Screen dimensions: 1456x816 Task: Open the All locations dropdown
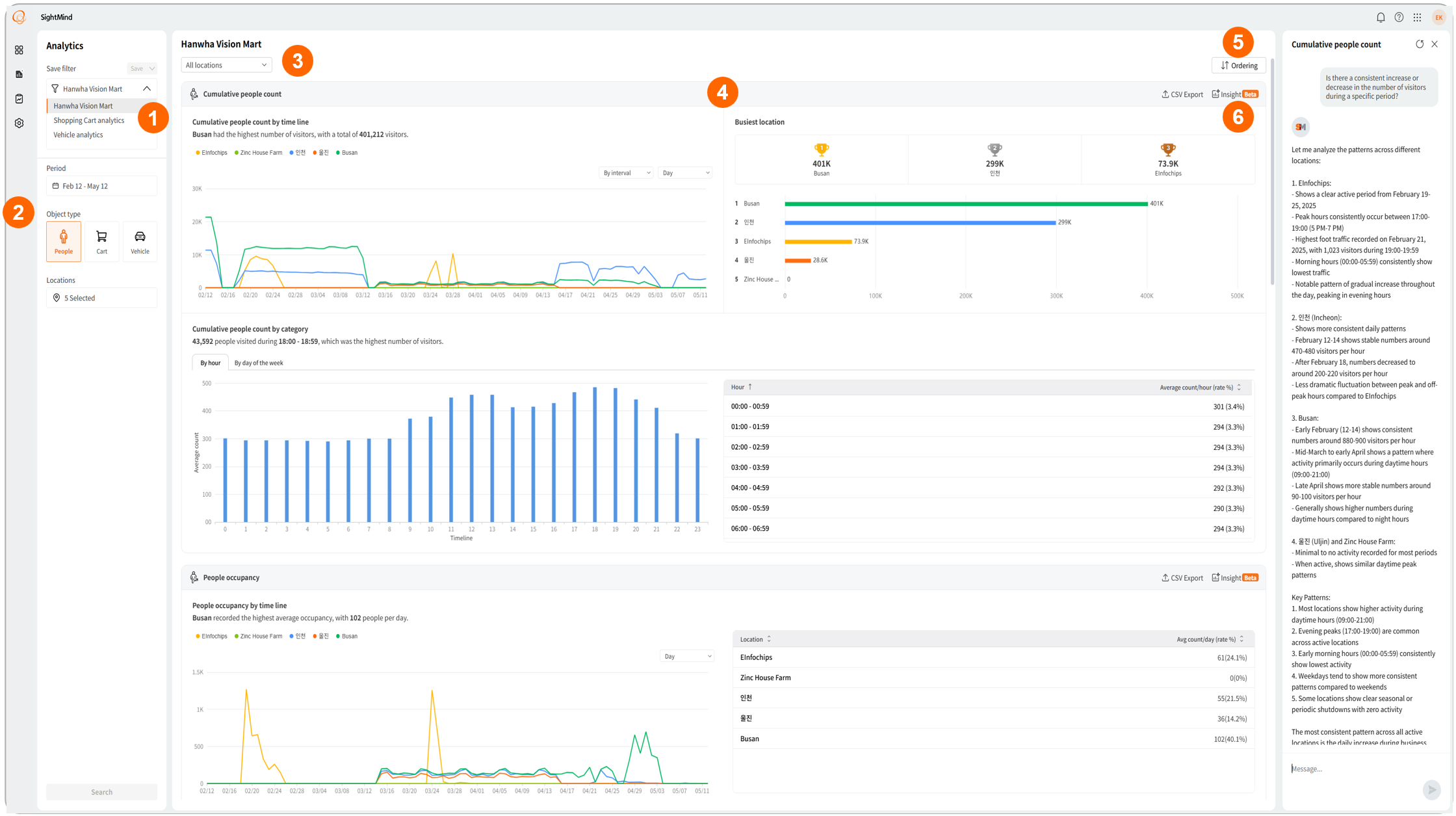[226, 65]
